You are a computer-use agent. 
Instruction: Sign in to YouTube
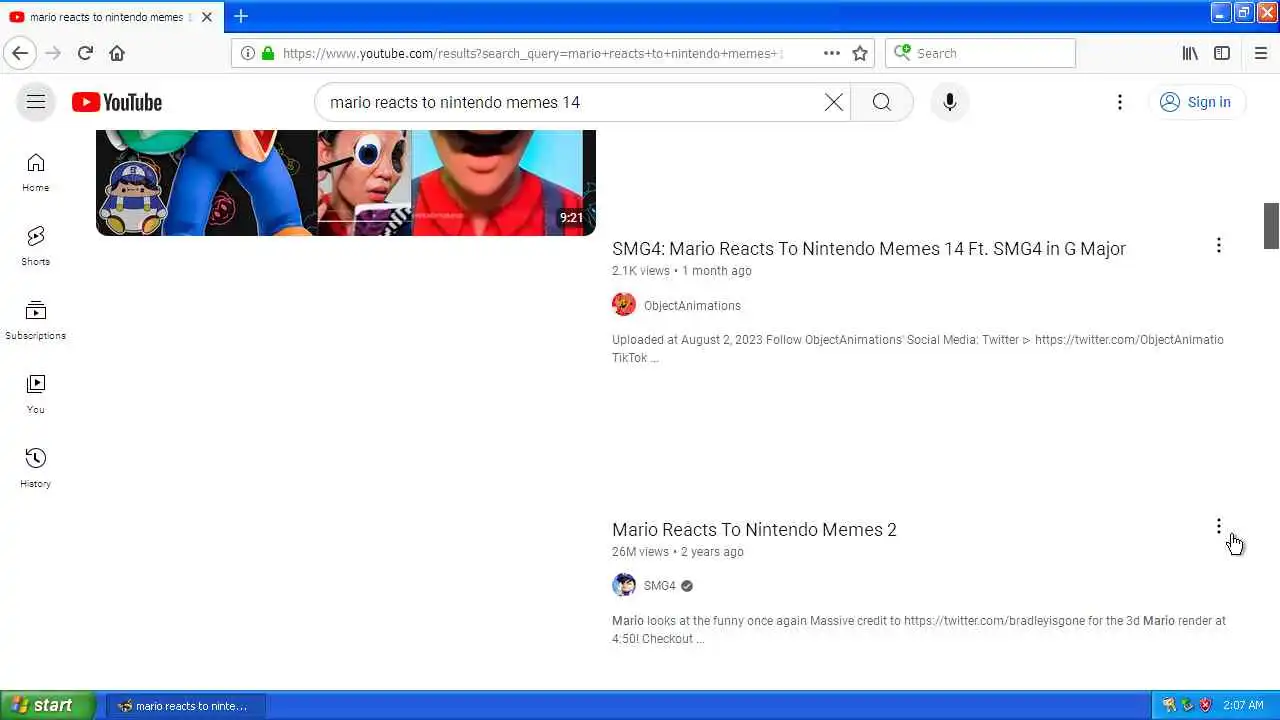(x=1196, y=102)
